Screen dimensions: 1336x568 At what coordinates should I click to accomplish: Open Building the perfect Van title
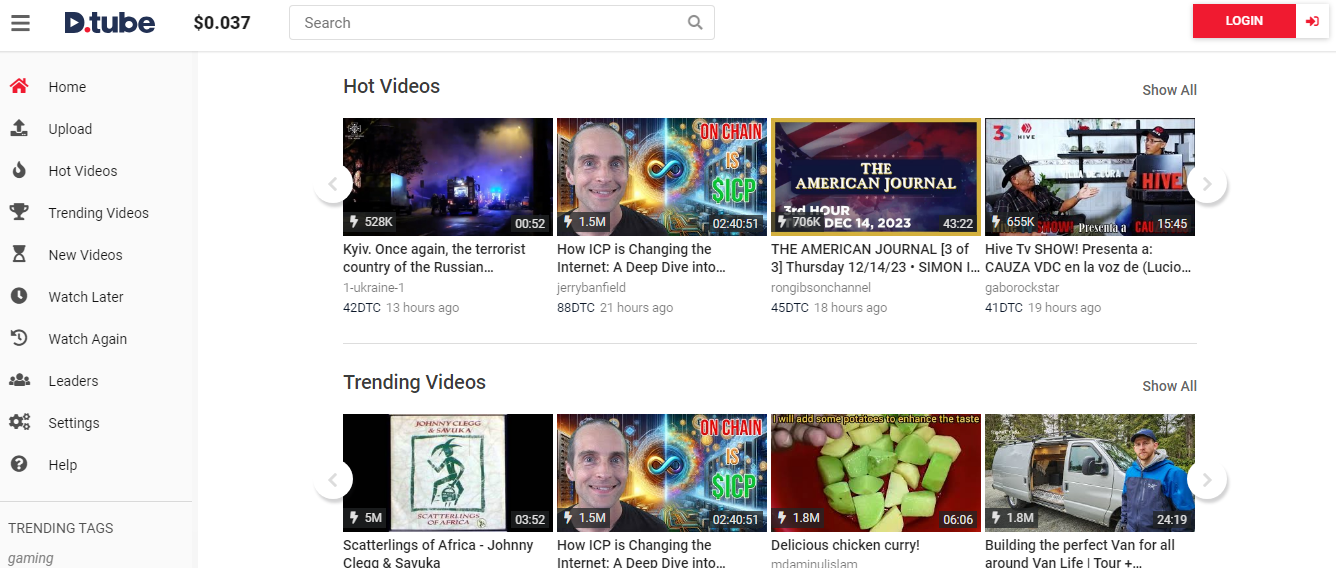(1080, 554)
